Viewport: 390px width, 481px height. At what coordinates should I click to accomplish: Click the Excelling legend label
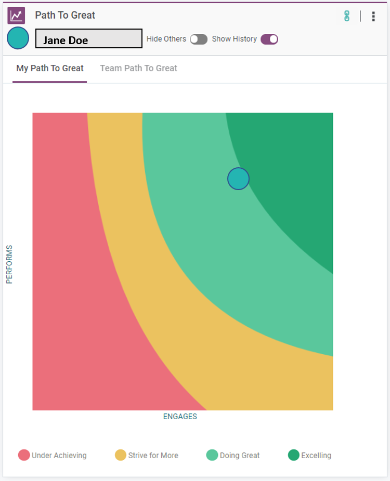point(316,455)
